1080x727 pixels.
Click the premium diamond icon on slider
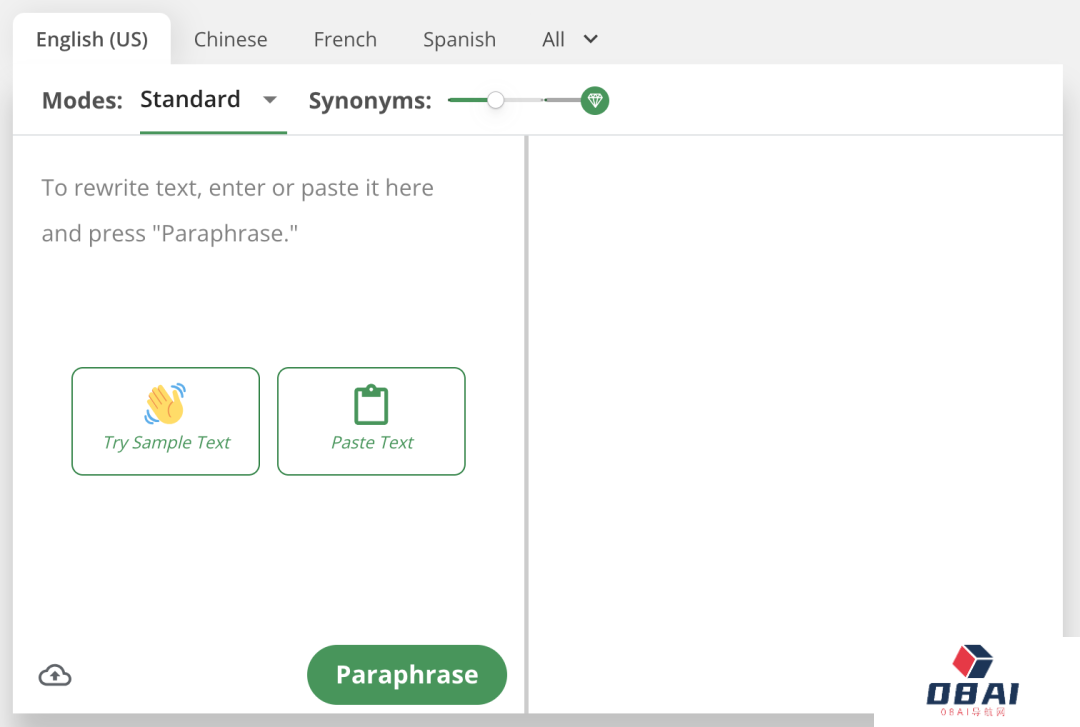coord(595,100)
